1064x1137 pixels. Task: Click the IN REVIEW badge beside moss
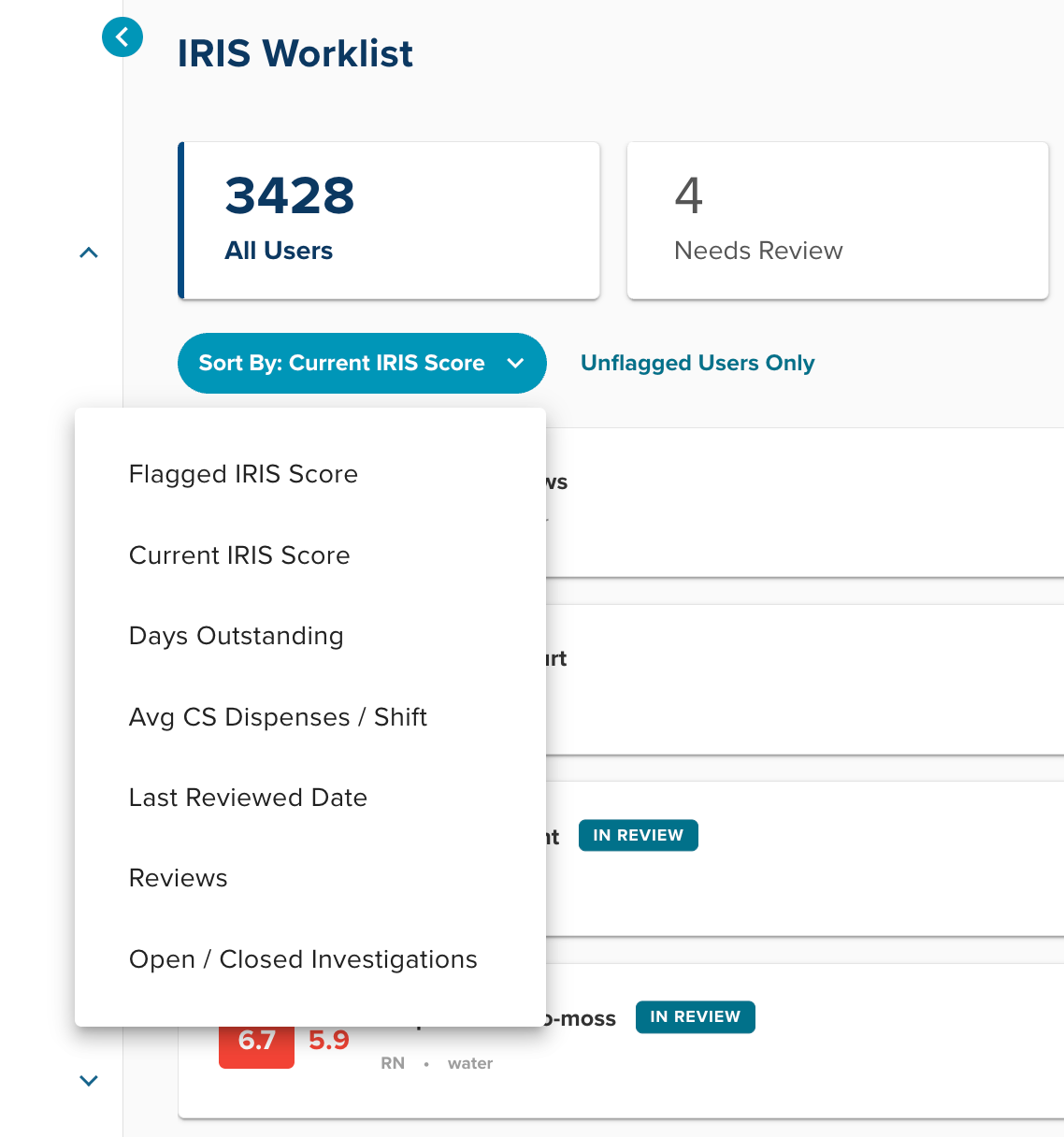click(696, 1016)
